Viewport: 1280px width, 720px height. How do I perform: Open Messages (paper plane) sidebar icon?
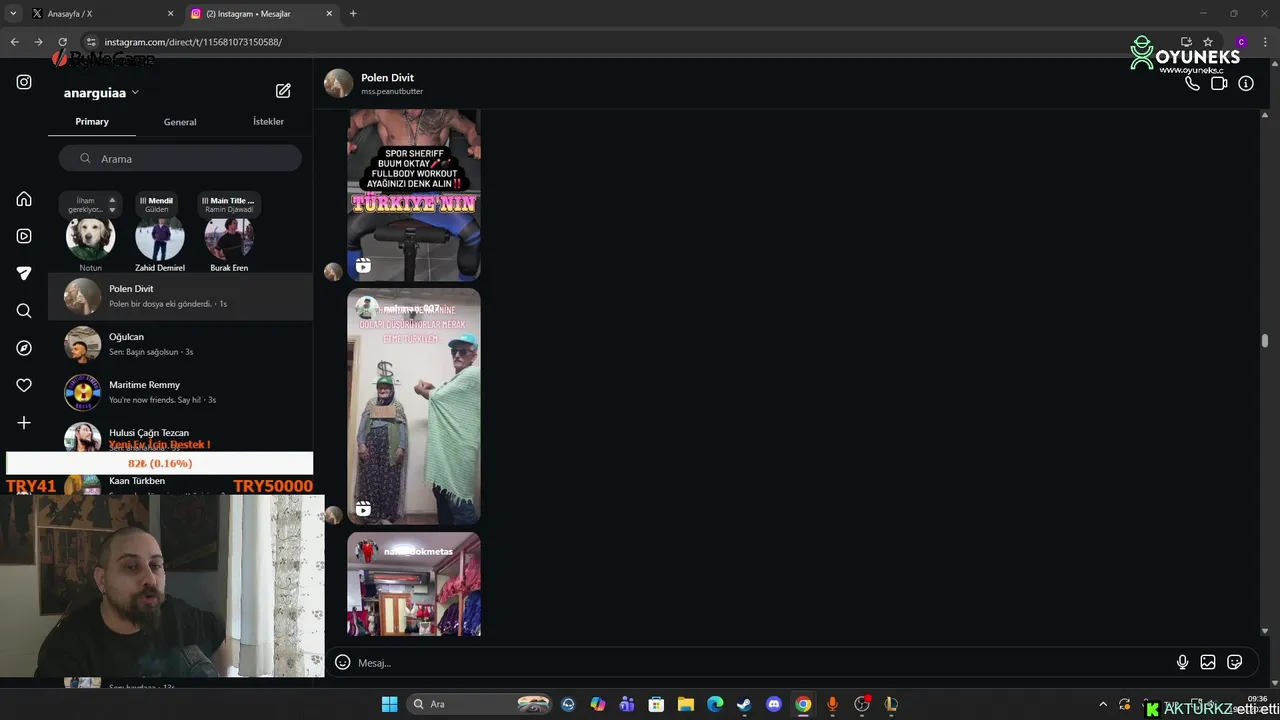click(x=24, y=273)
